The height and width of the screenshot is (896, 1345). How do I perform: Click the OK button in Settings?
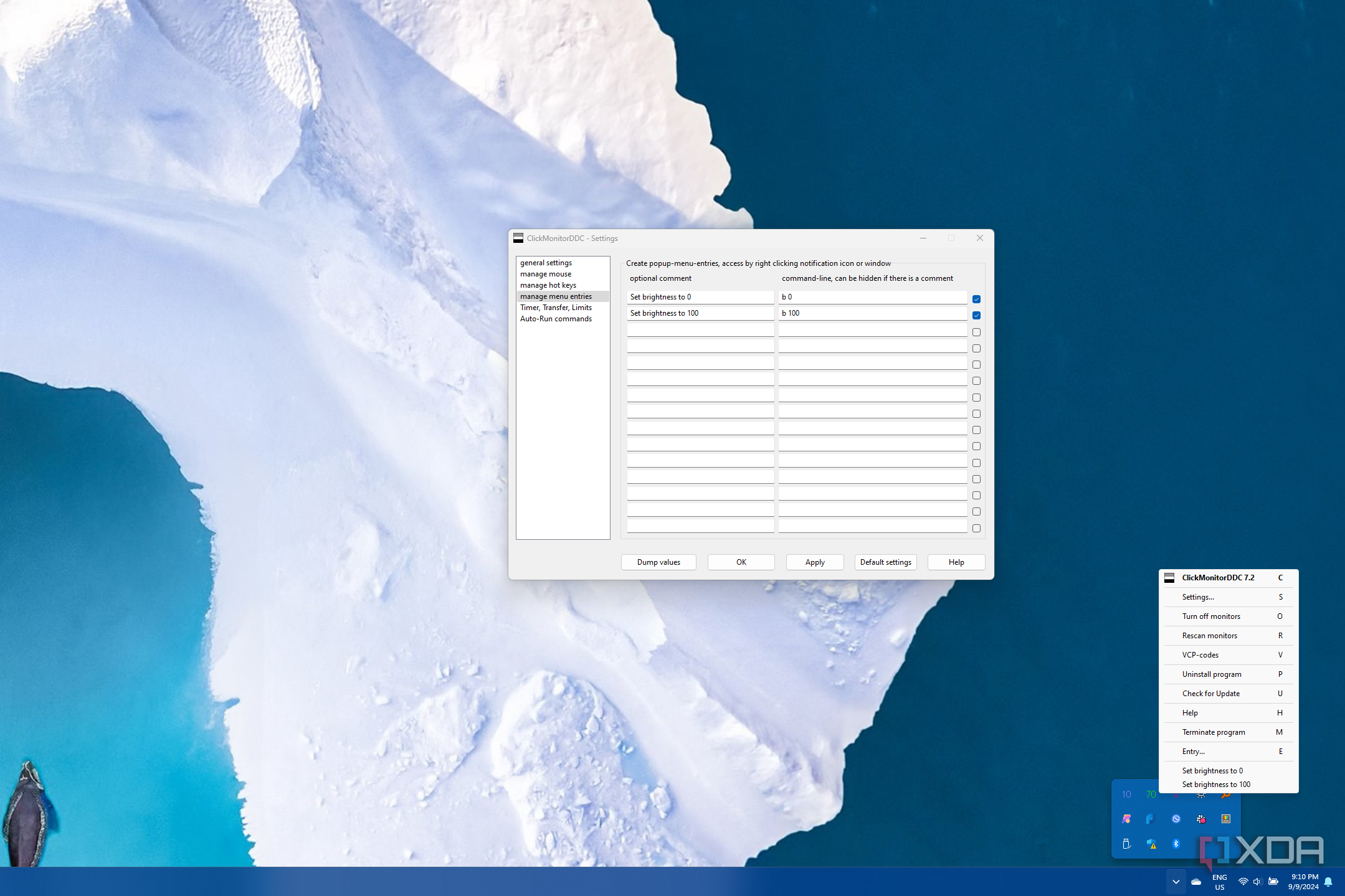click(741, 562)
